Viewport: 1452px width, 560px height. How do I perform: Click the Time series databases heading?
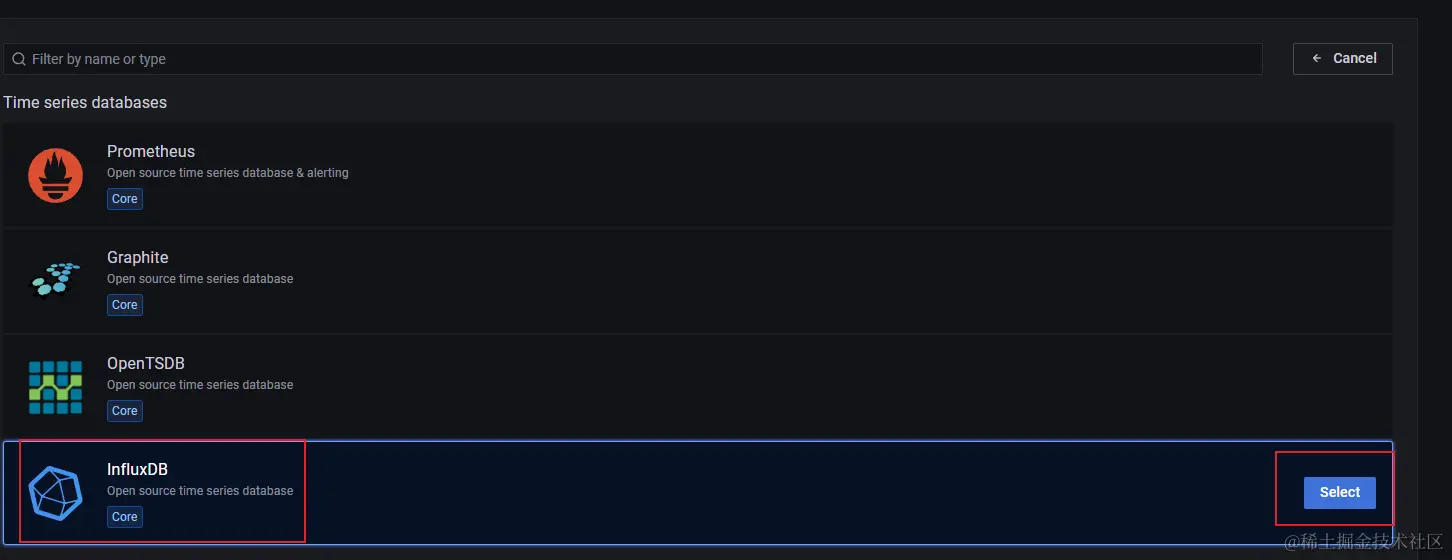click(85, 102)
